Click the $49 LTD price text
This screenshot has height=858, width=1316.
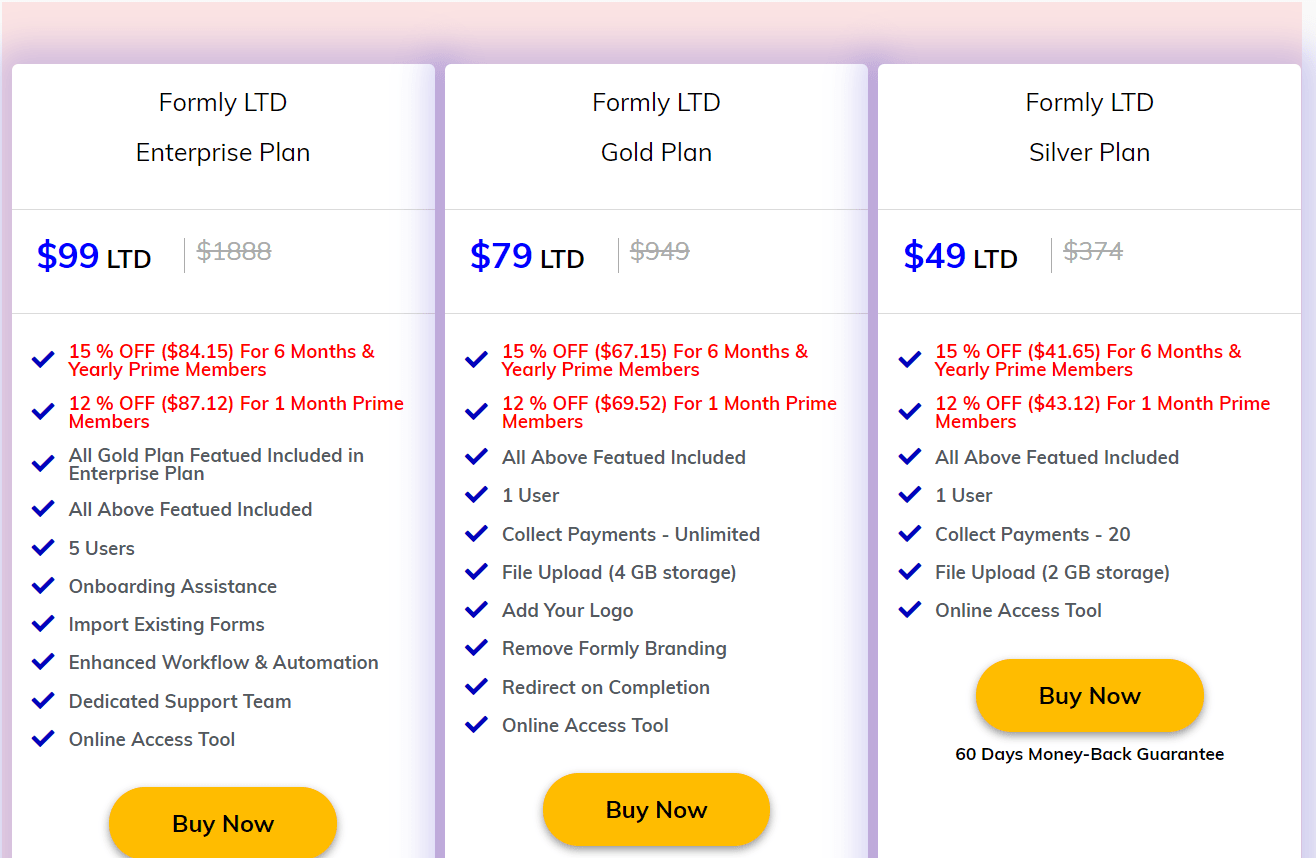(960, 257)
